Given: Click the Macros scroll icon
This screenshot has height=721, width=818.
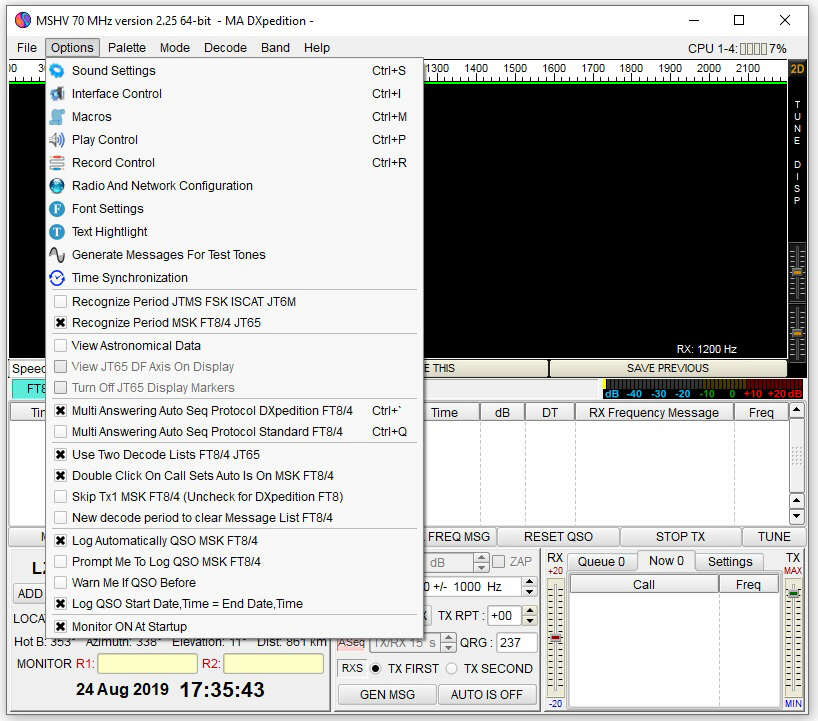Looking at the screenshot, I should [x=57, y=117].
